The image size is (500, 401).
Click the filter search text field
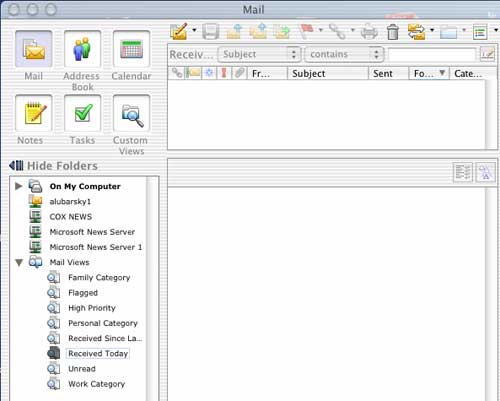(x=432, y=54)
